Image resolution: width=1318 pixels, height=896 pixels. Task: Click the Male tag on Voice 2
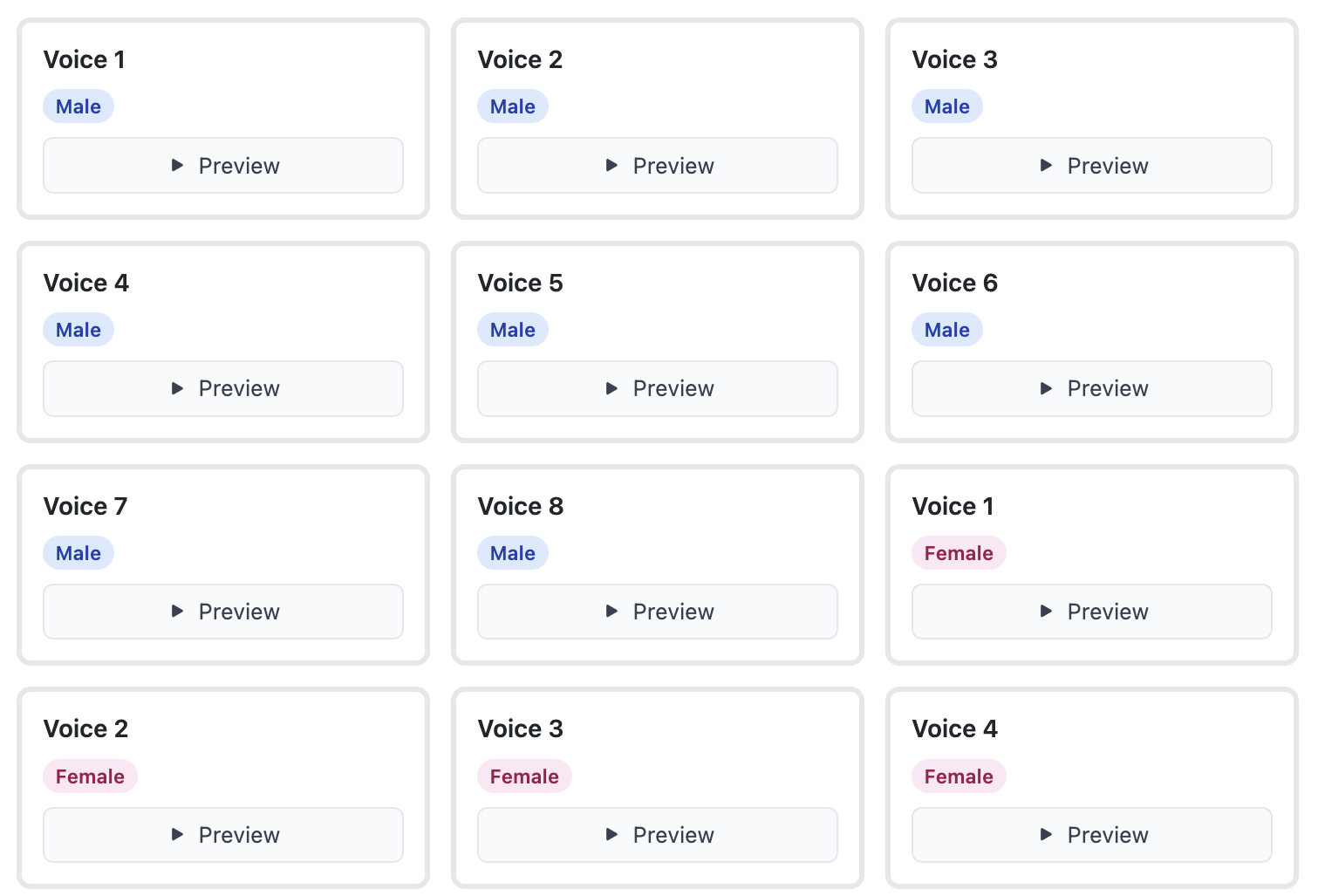point(513,106)
